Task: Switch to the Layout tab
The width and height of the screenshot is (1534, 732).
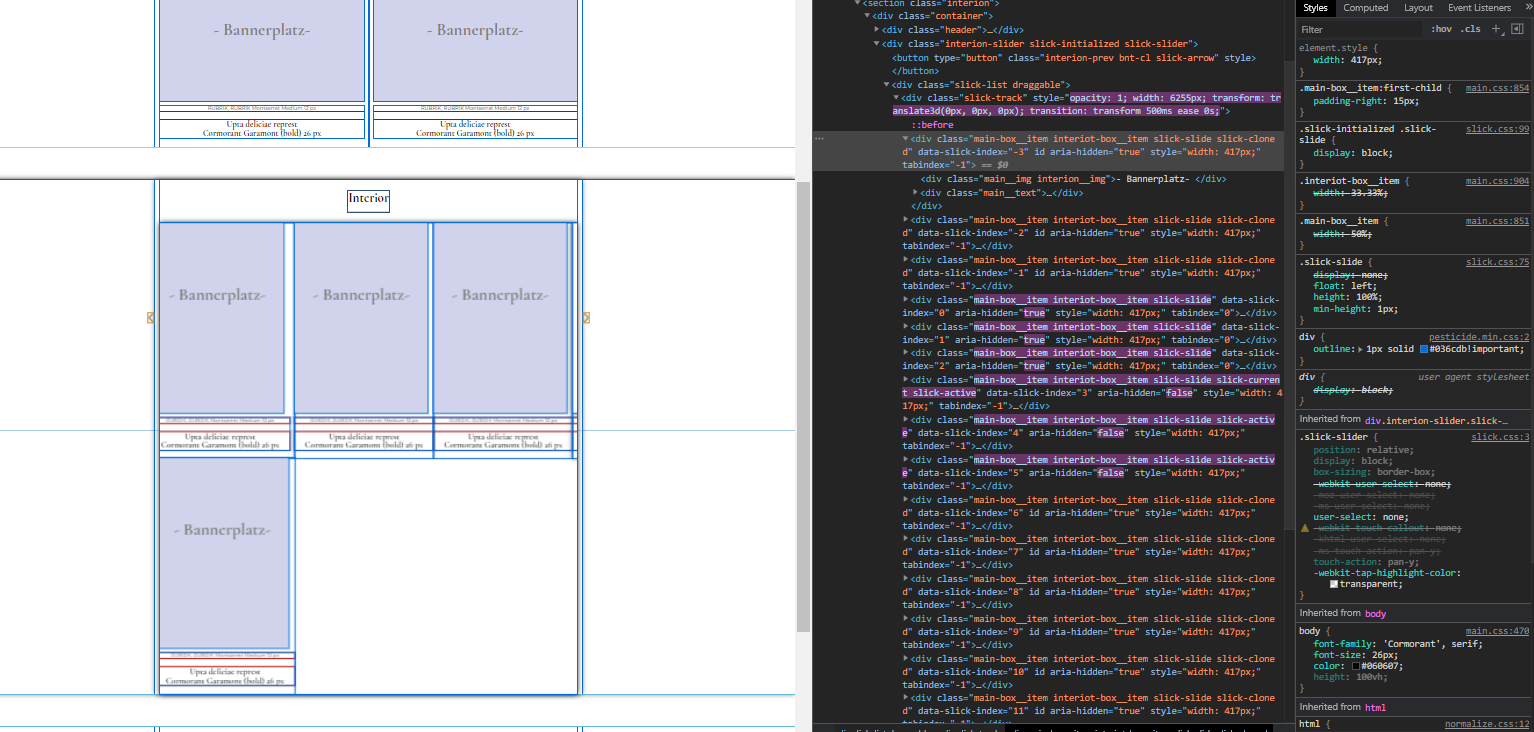Action: click(x=1418, y=8)
